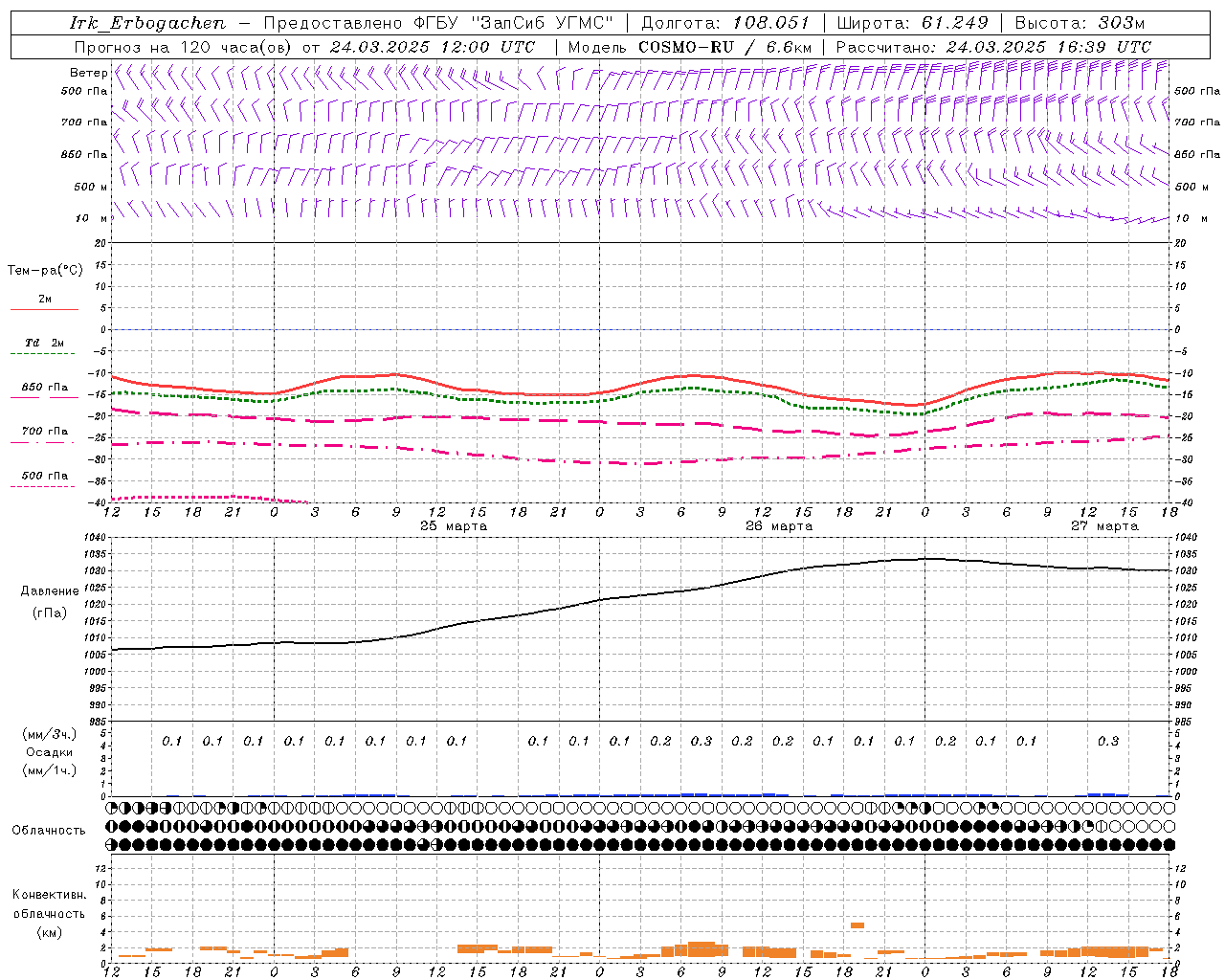Click the Рассчитано: 24.03.2025 16:39 UTC timestamp

pyautogui.click(x=993, y=47)
